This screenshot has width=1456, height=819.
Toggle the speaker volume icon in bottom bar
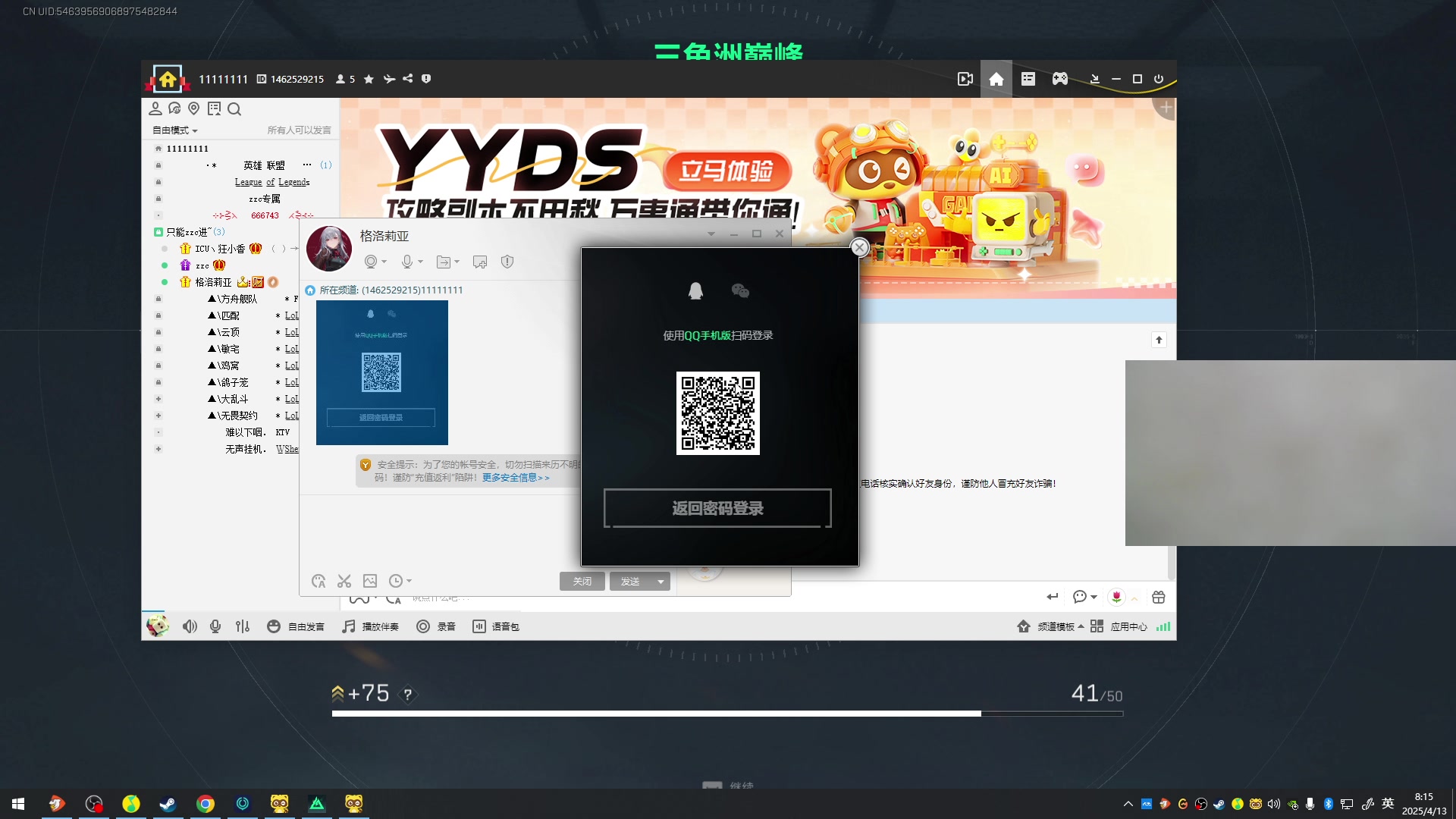tap(190, 626)
